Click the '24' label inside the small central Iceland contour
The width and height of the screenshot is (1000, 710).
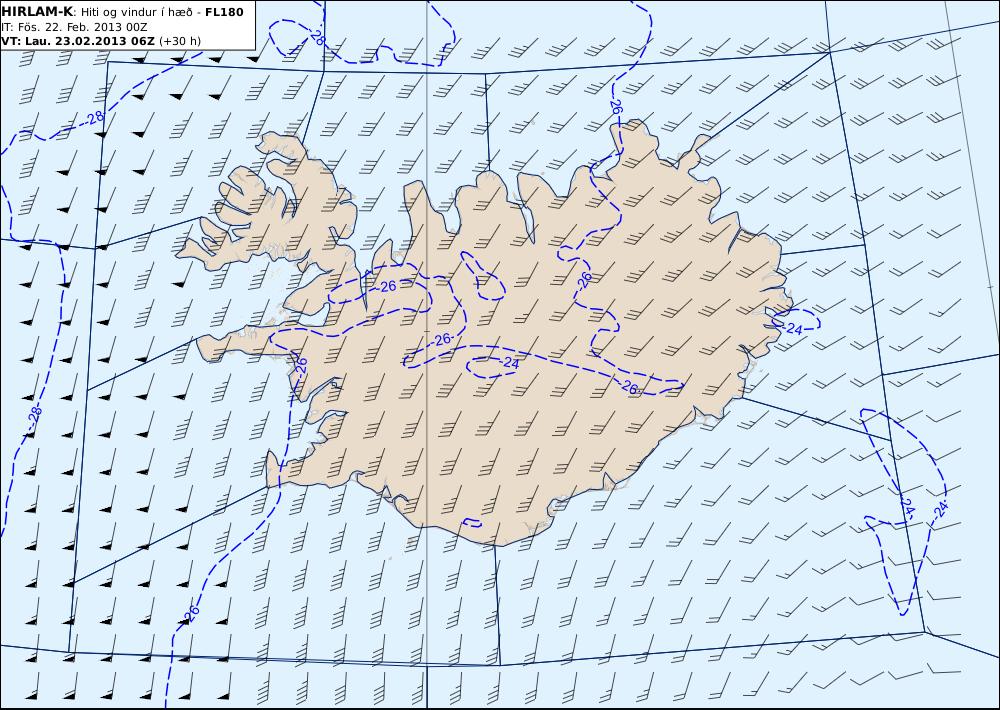click(x=511, y=363)
